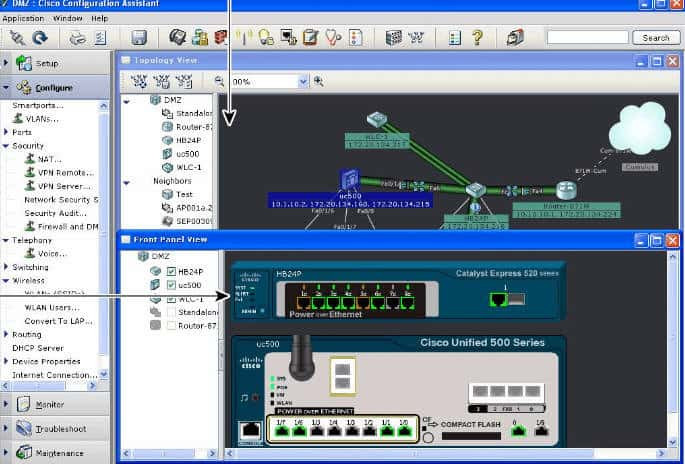
Task: Click the Search button
Action: [x=656, y=38]
